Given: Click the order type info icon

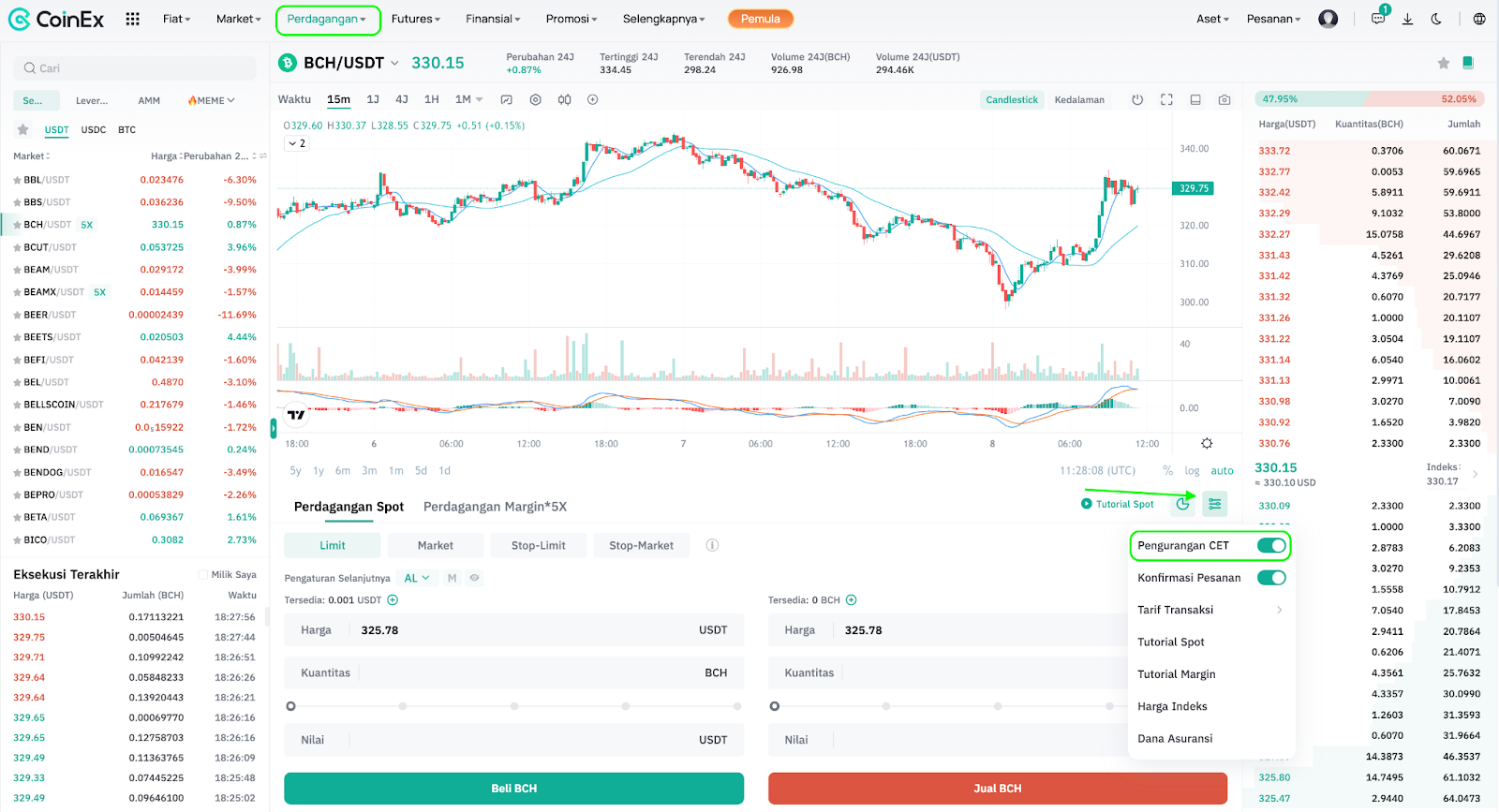Looking at the screenshot, I should (712, 545).
